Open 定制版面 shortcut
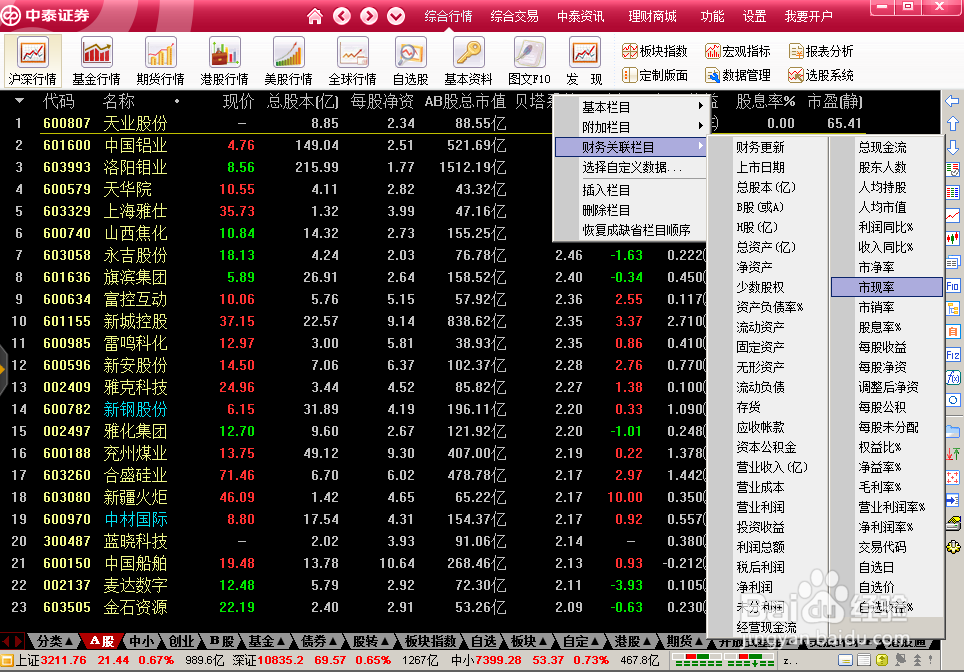This screenshot has width=964, height=672. click(654, 75)
